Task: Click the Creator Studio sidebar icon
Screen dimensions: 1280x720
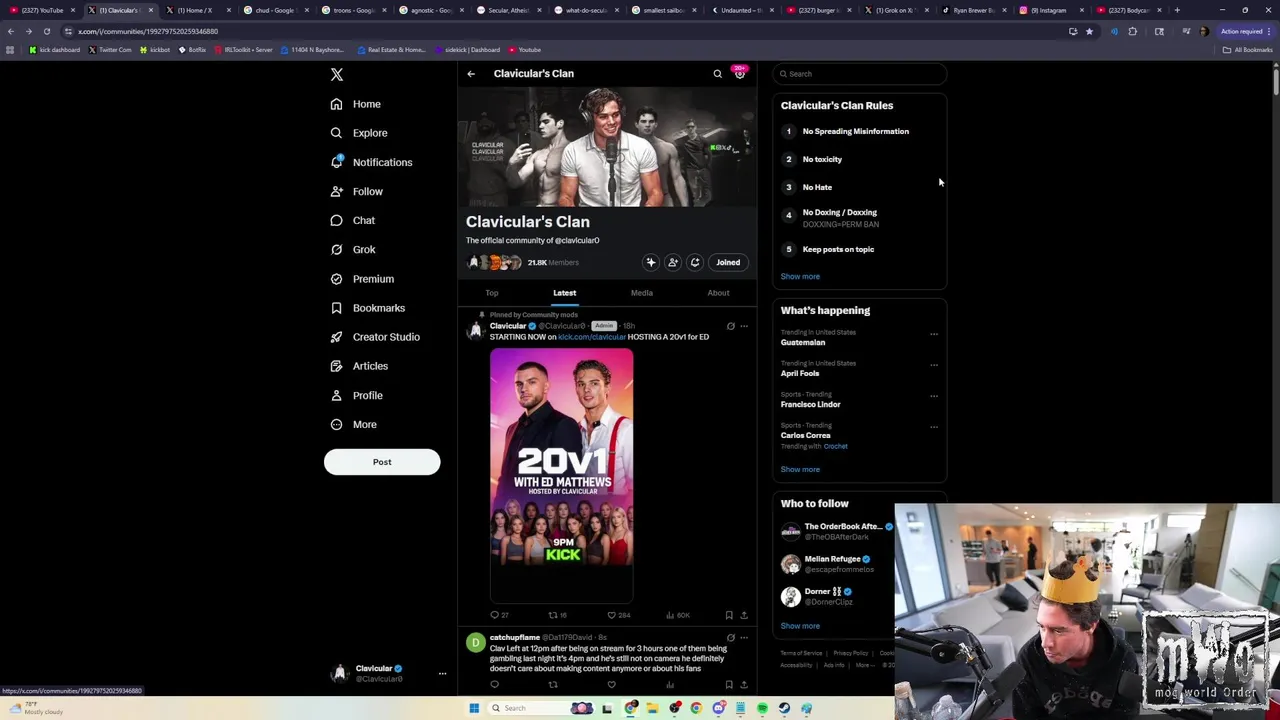Action: pos(336,337)
